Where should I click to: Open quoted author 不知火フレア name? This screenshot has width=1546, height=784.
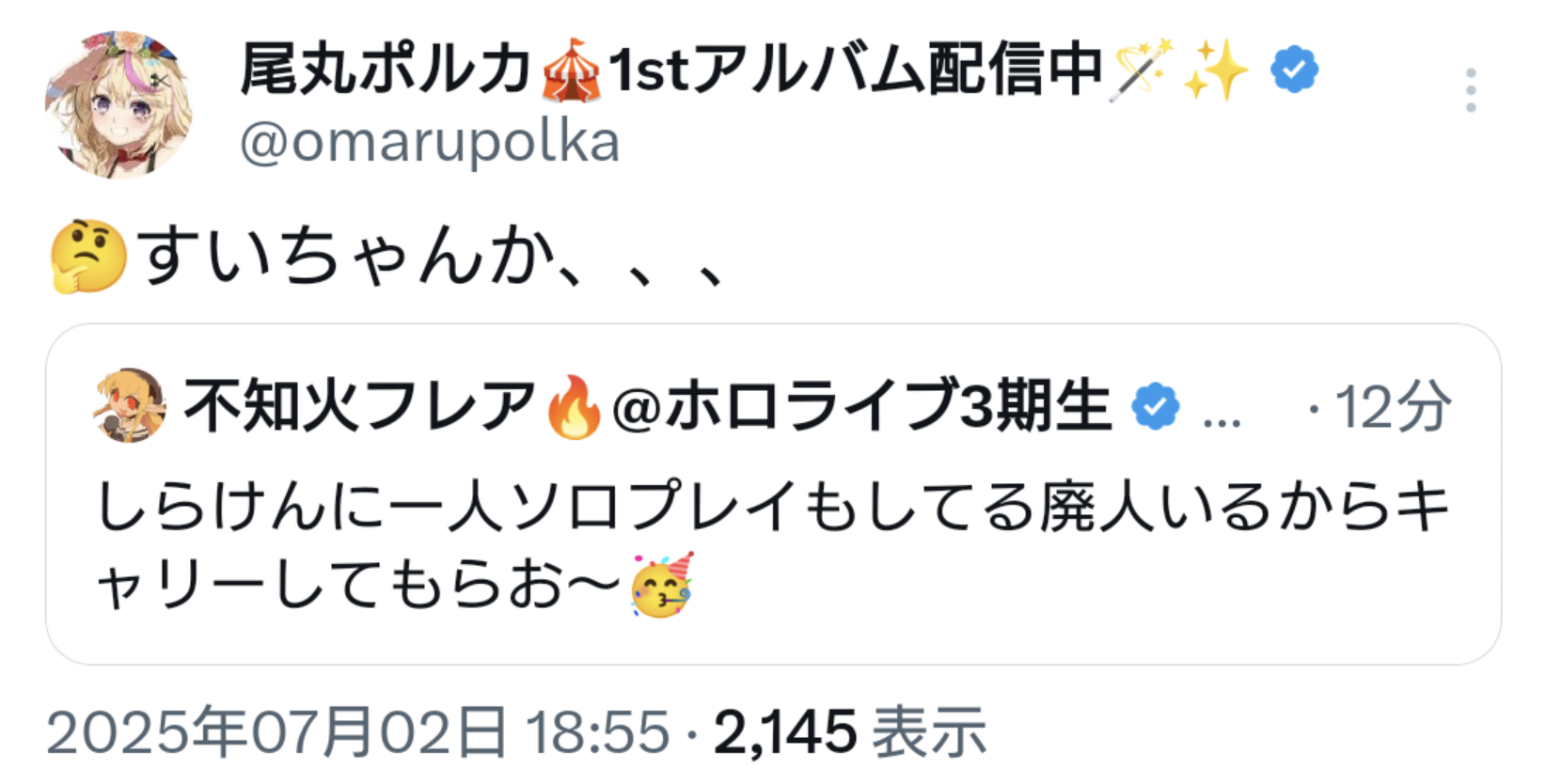point(358,406)
